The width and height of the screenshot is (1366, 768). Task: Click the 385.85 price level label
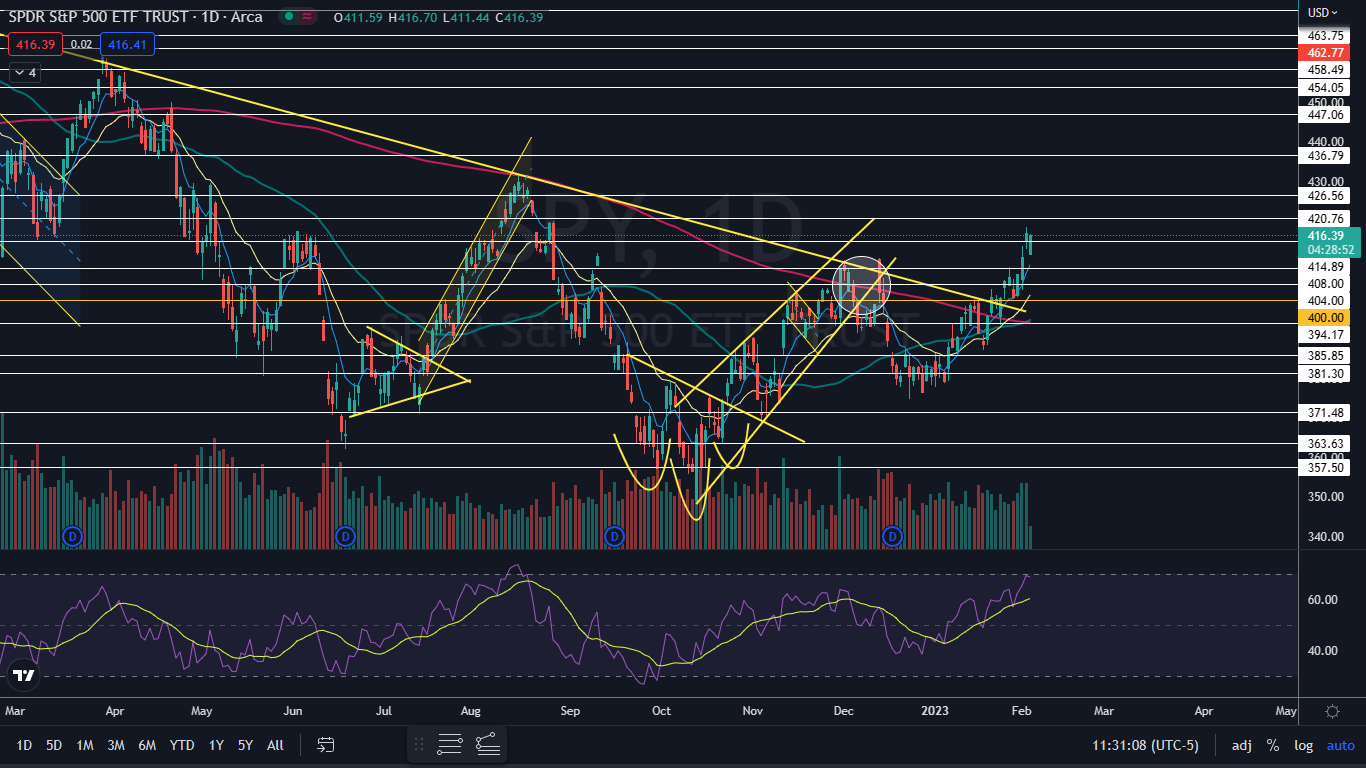[1322, 355]
